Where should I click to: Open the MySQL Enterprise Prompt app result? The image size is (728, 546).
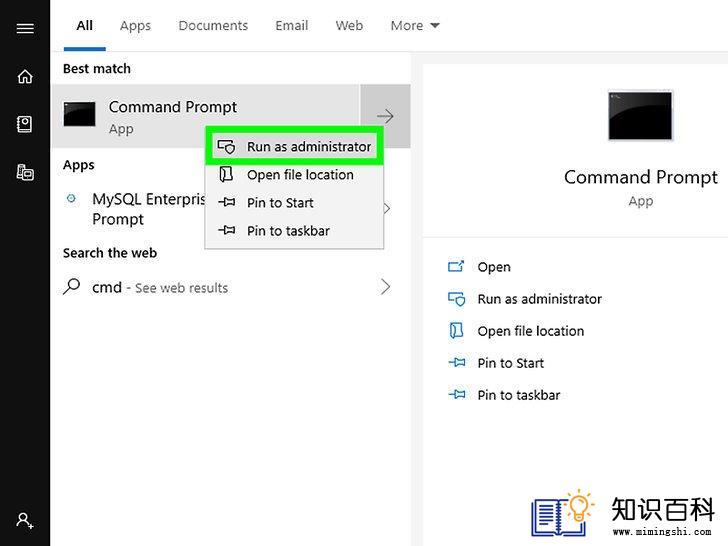[x=148, y=209]
